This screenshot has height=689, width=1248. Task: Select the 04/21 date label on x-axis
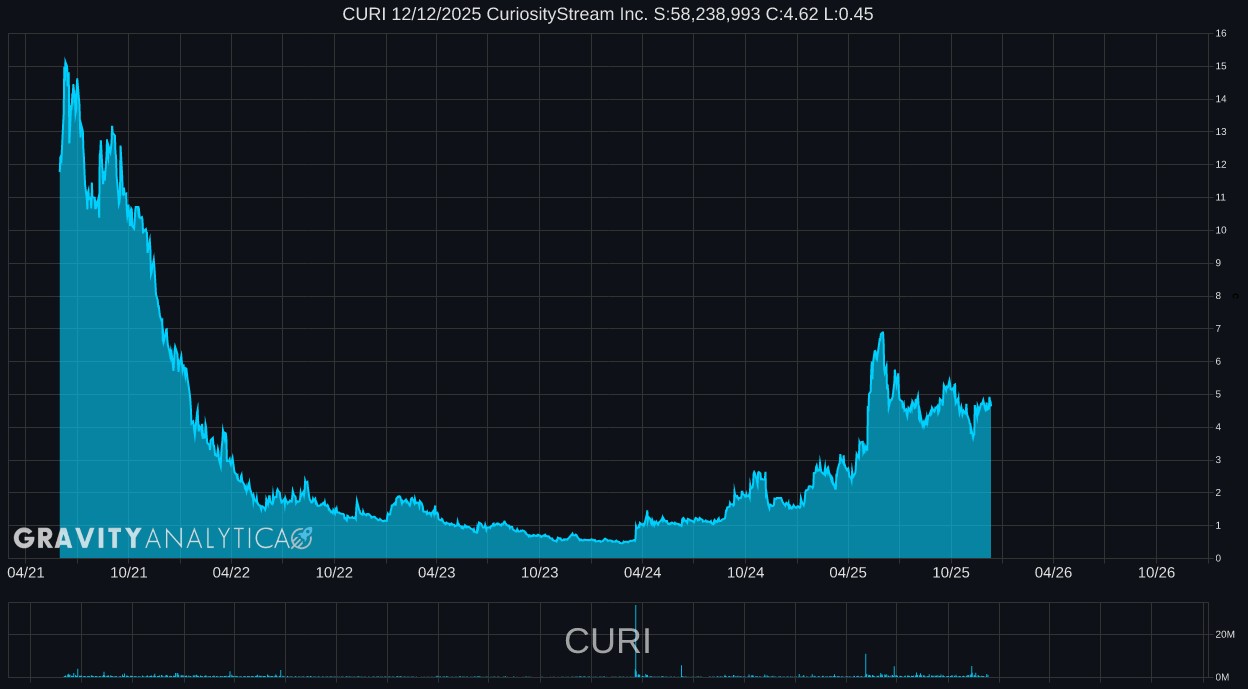point(25,572)
